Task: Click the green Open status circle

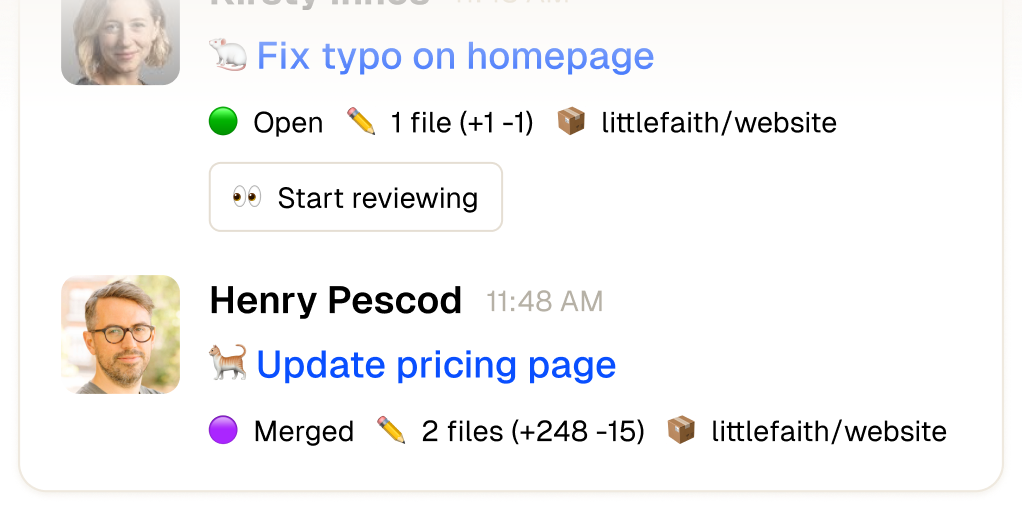Action: (223, 122)
